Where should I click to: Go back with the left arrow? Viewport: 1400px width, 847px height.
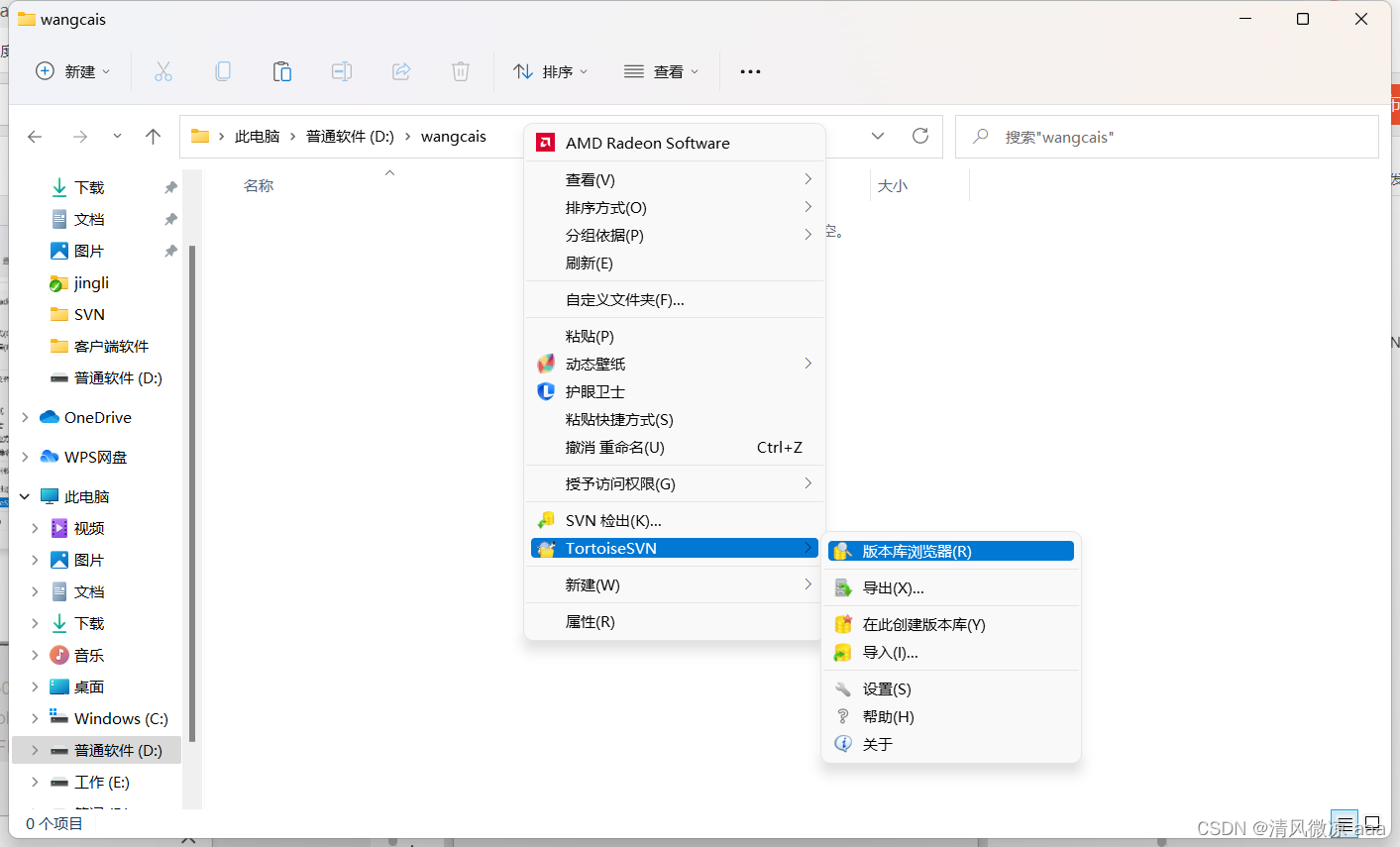[x=35, y=137]
